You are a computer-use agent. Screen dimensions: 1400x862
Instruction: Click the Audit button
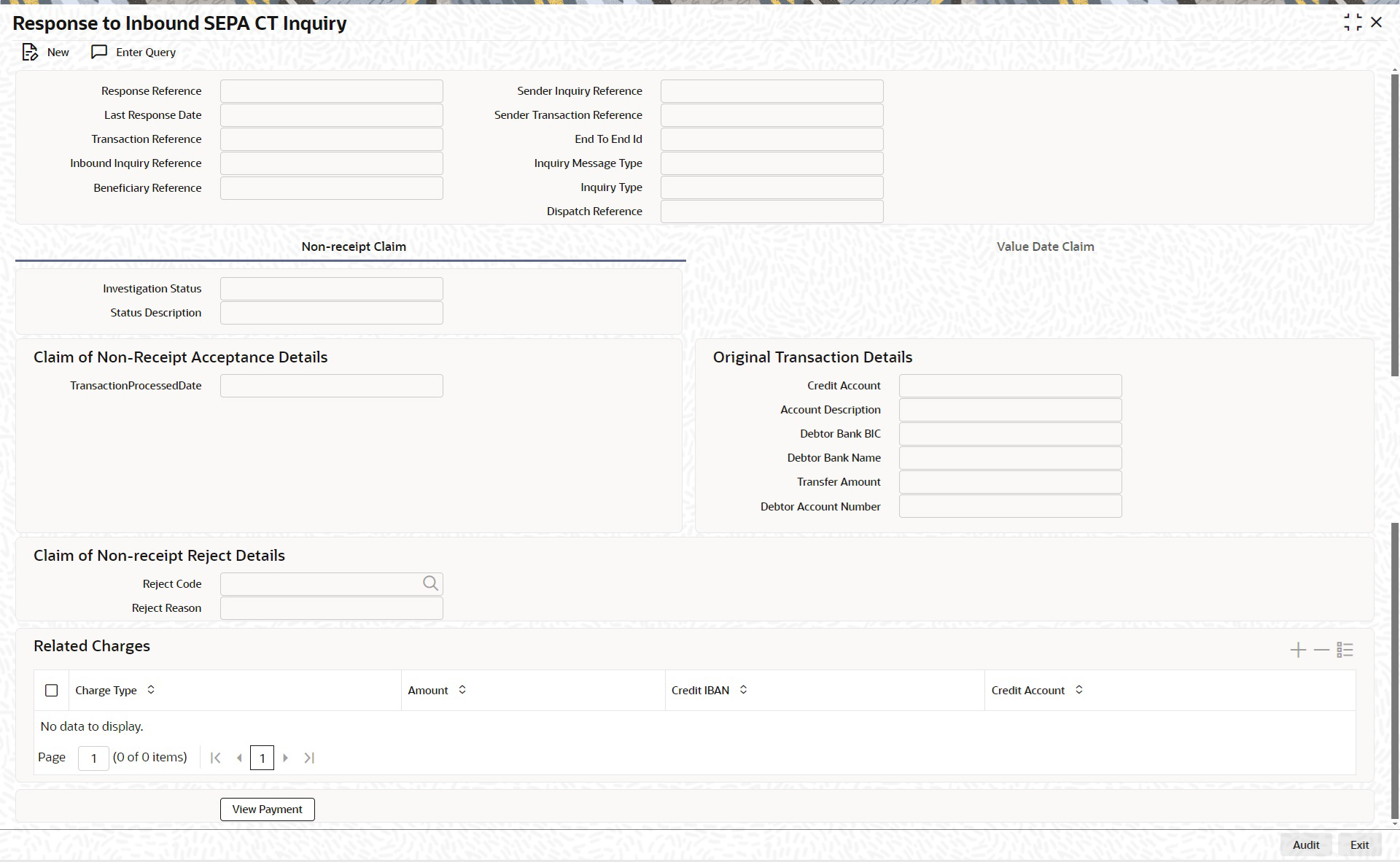pos(1305,844)
